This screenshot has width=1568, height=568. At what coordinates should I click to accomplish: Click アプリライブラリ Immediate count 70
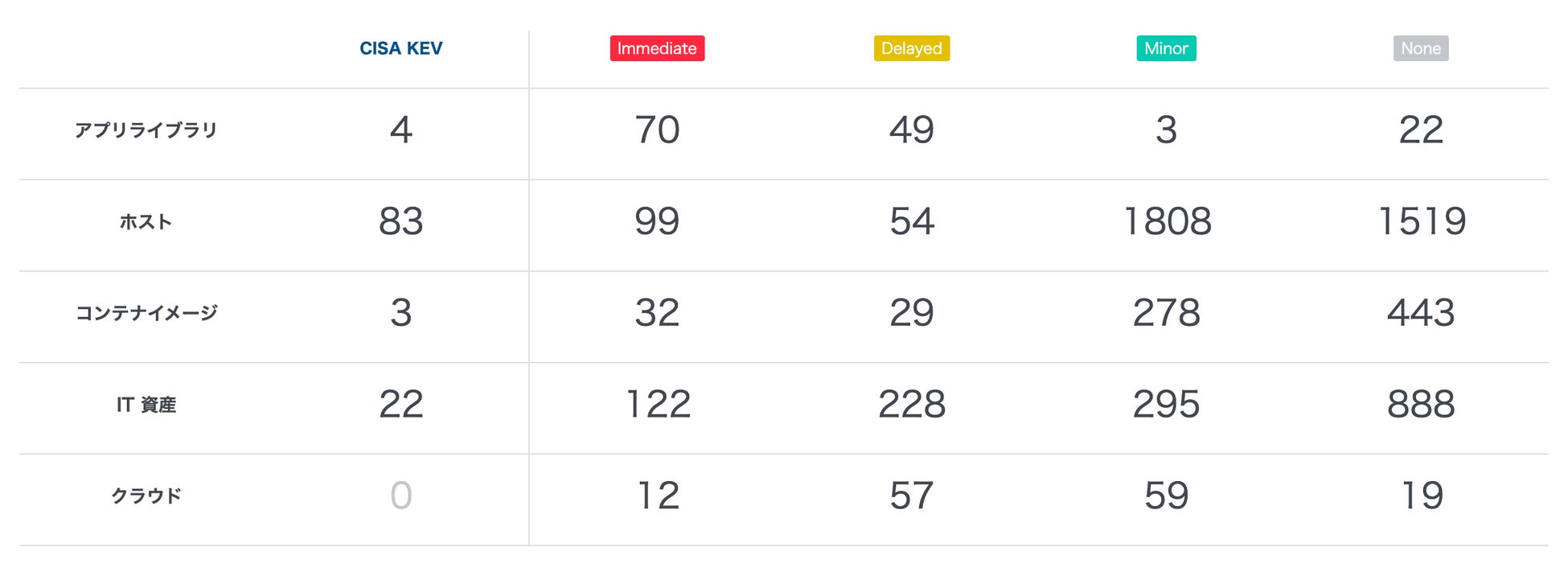tap(657, 130)
